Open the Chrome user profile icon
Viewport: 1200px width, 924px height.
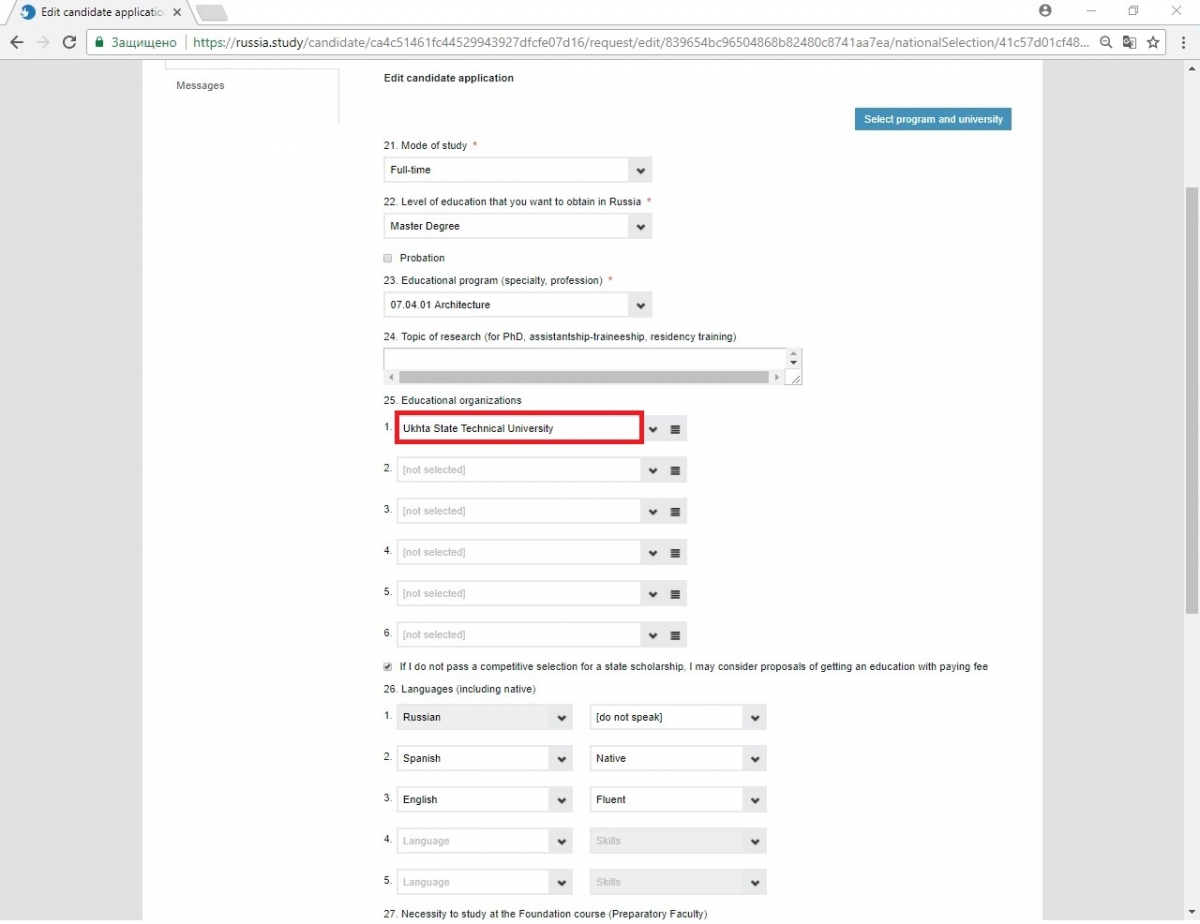pyautogui.click(x=1045, y=10)
